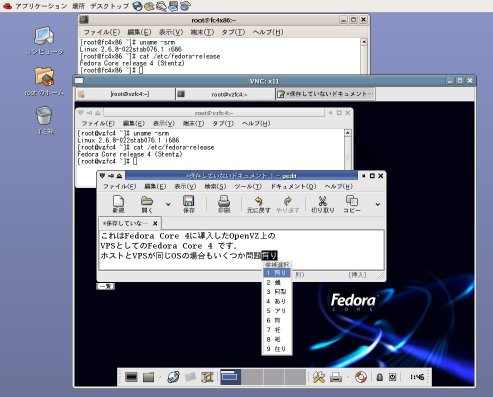This screenshot has height=397, width=493.
Task: Choose candidate 4 あり in IME list
Action: (x=277, y=301)
